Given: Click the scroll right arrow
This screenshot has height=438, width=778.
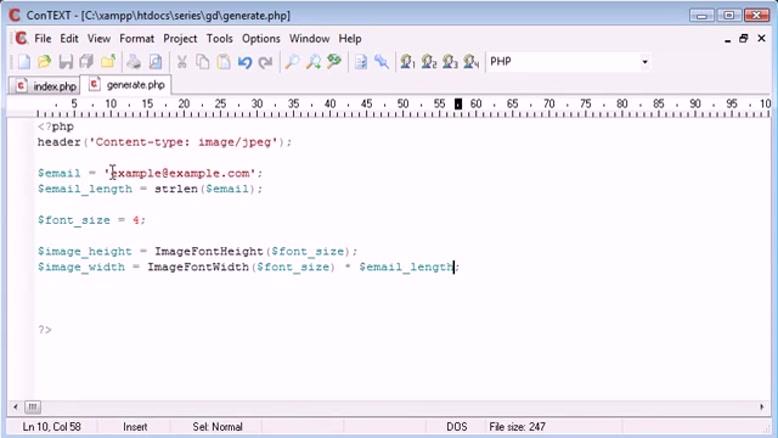Looking at the screenshot, I should click(762, 407).
